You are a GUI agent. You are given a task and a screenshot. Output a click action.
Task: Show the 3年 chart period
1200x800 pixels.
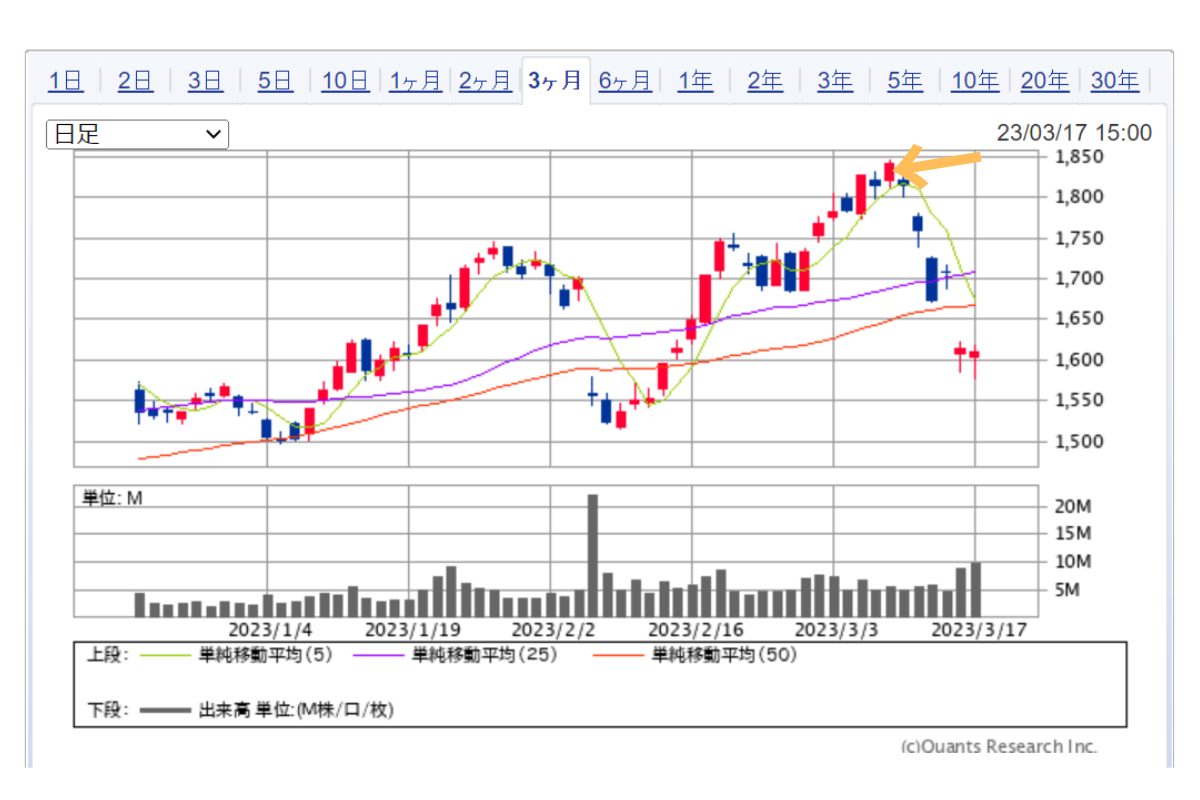click(x=835, y=81)
